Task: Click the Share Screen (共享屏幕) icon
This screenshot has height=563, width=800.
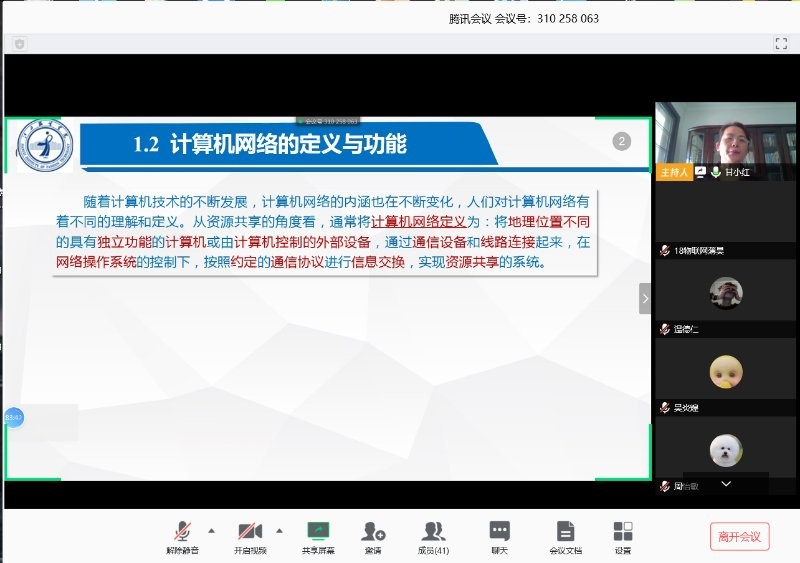Action: [x=318, y=532]
